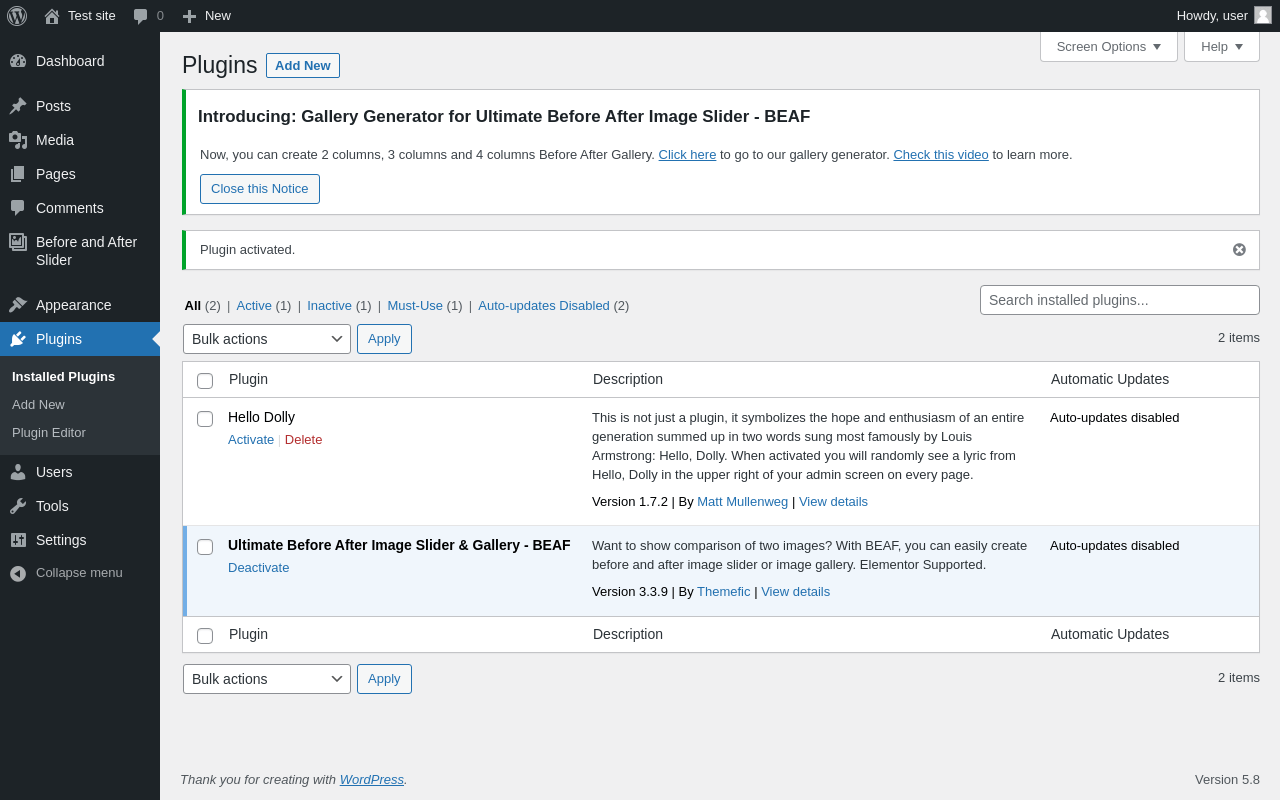
Task: Click the Appearance paintbrush icon
Action: point(18,305)
